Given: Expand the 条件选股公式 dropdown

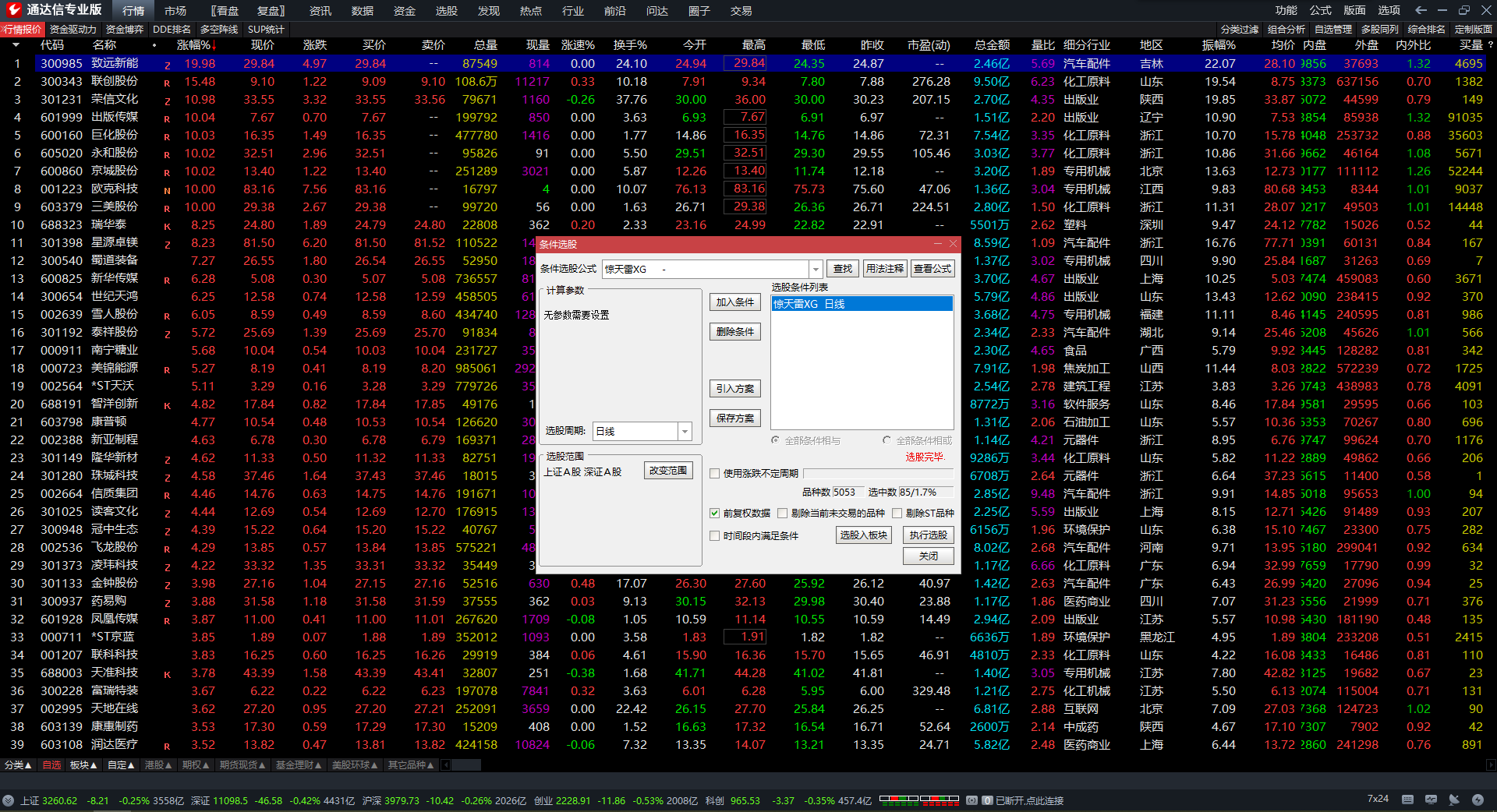Looking at the screenshot, I should (816, 269).
